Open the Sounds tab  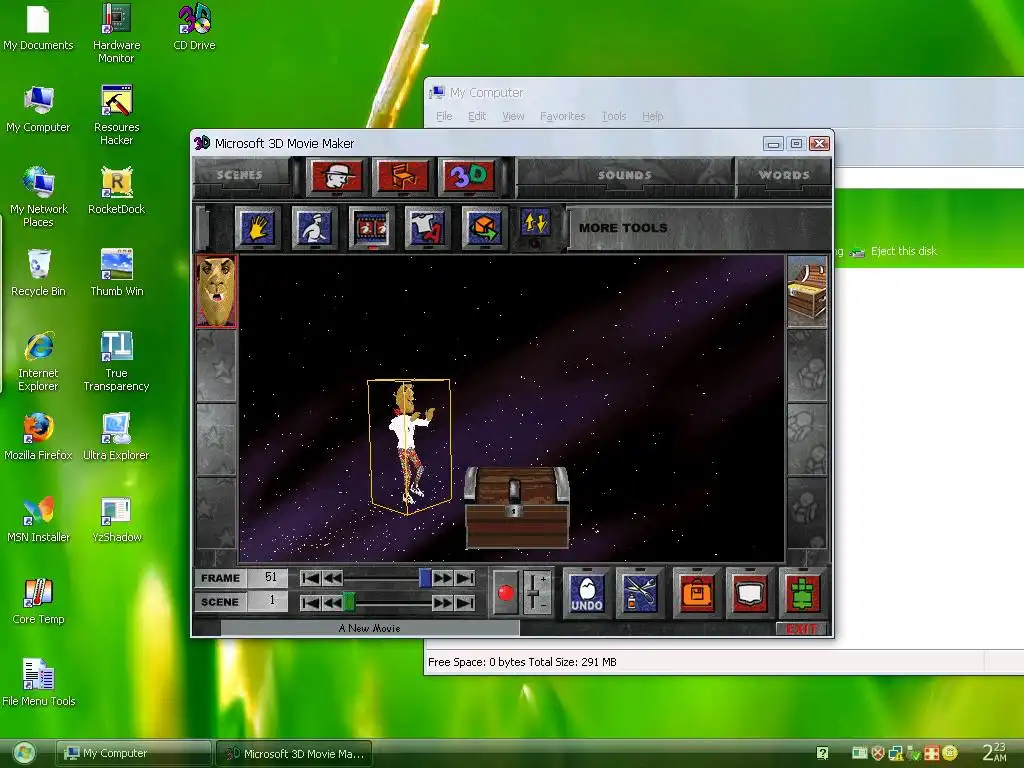coord(625,175)
